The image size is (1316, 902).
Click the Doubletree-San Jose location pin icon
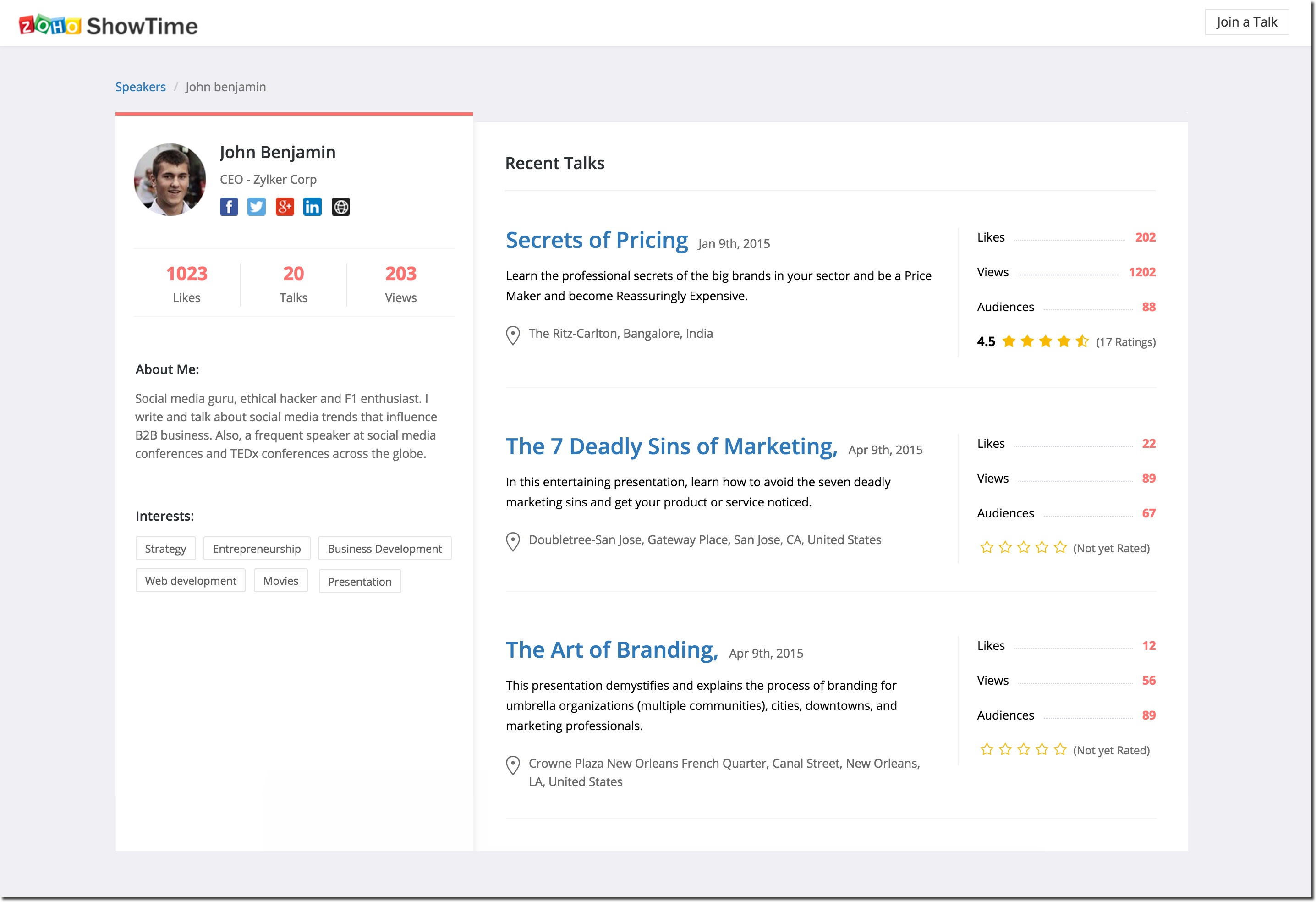tap(512, 541)
